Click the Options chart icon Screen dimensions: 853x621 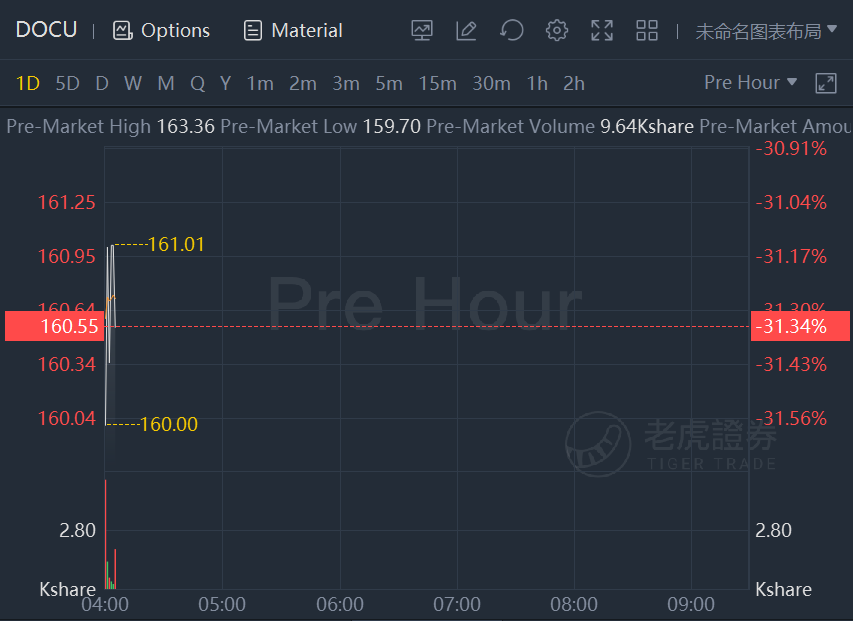(122, 30)
